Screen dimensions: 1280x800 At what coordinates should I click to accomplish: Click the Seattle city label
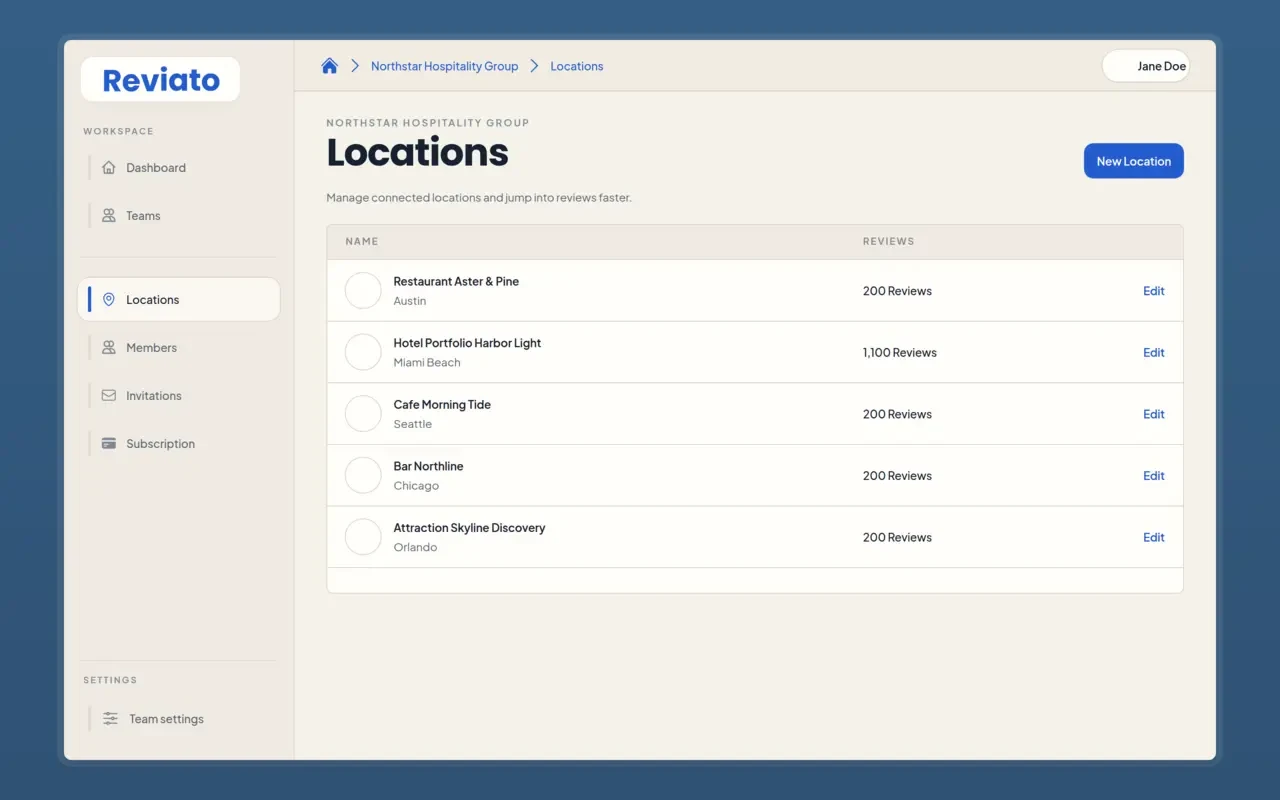(x=413, y=424)
